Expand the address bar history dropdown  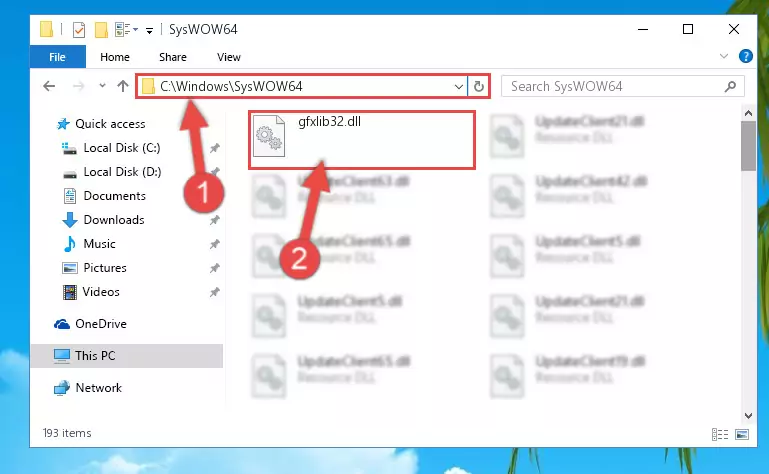click(x=459, y=87)
